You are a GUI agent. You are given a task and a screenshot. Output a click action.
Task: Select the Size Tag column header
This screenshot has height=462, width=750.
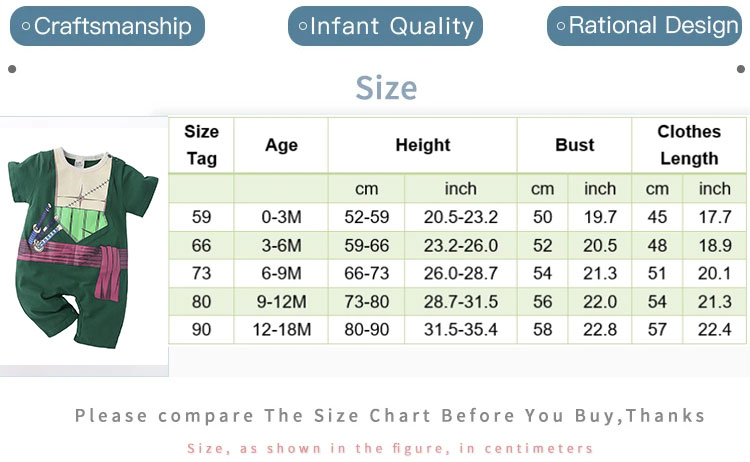click(201, 145)
